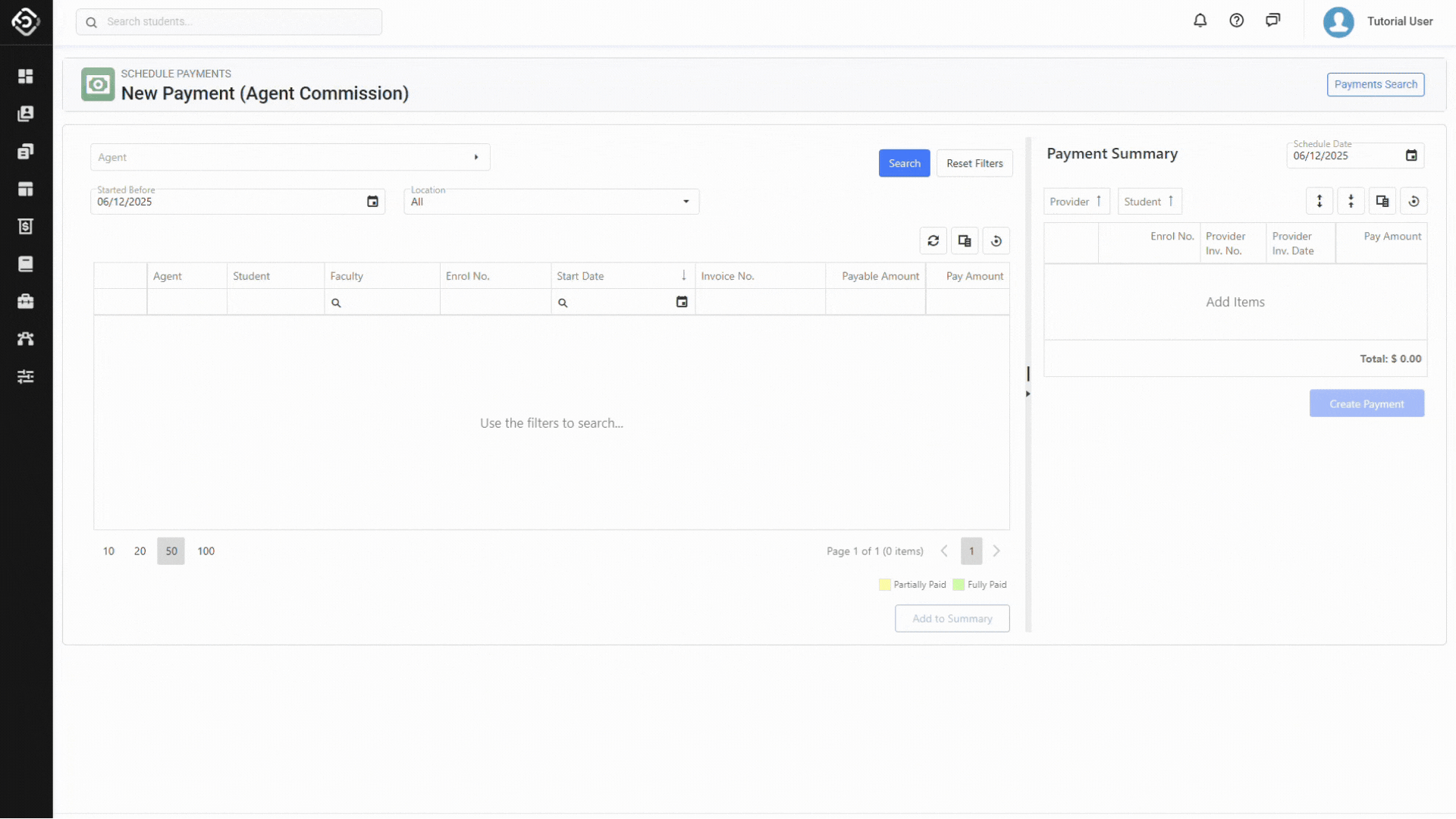Collapse all groups in Payment Summary
The height and width of the screenshot is (819, 1456).
pyautogui.click(x=1351, y=201)
